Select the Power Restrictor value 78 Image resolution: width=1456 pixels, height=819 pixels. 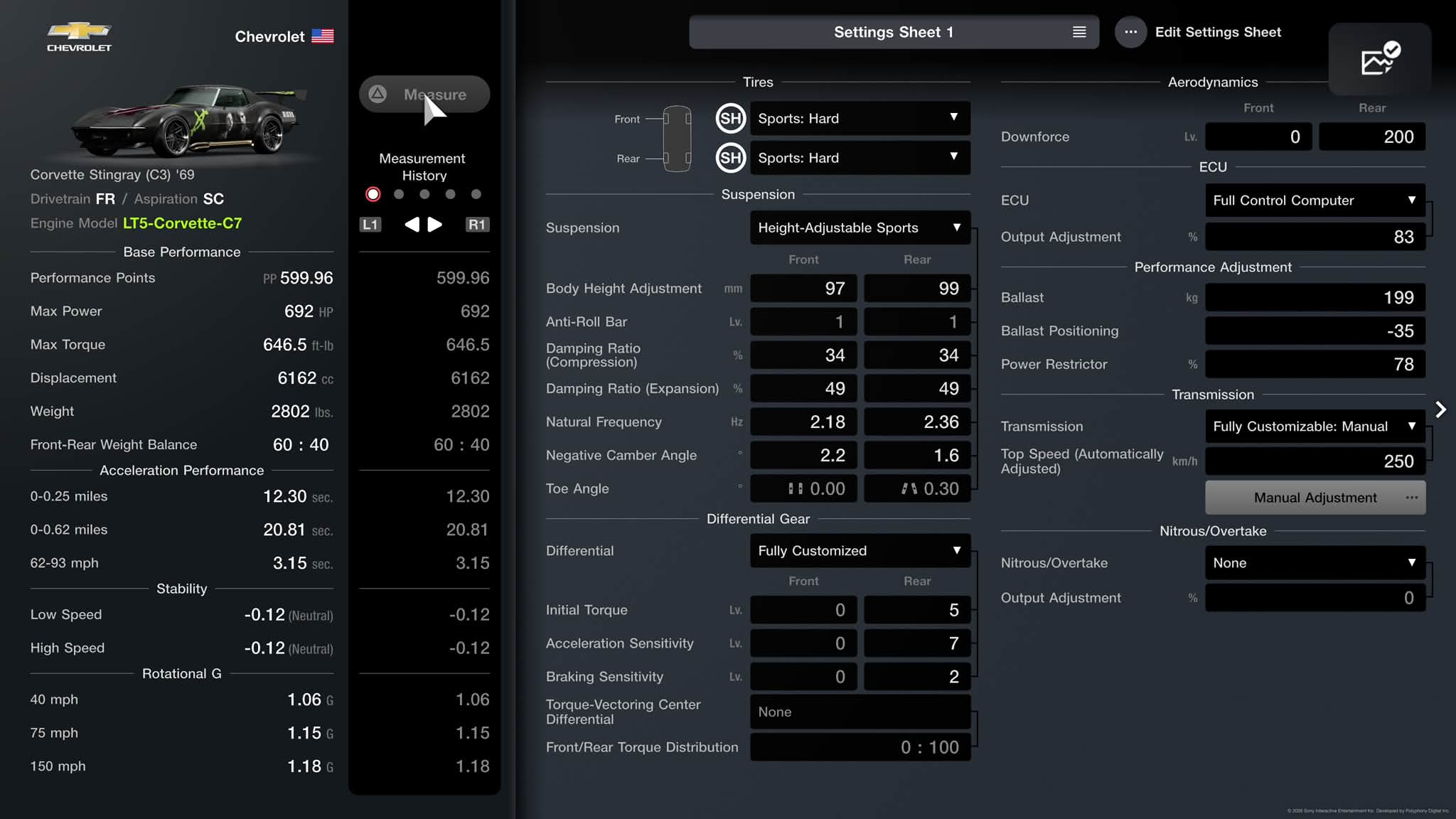point(1315,364)
